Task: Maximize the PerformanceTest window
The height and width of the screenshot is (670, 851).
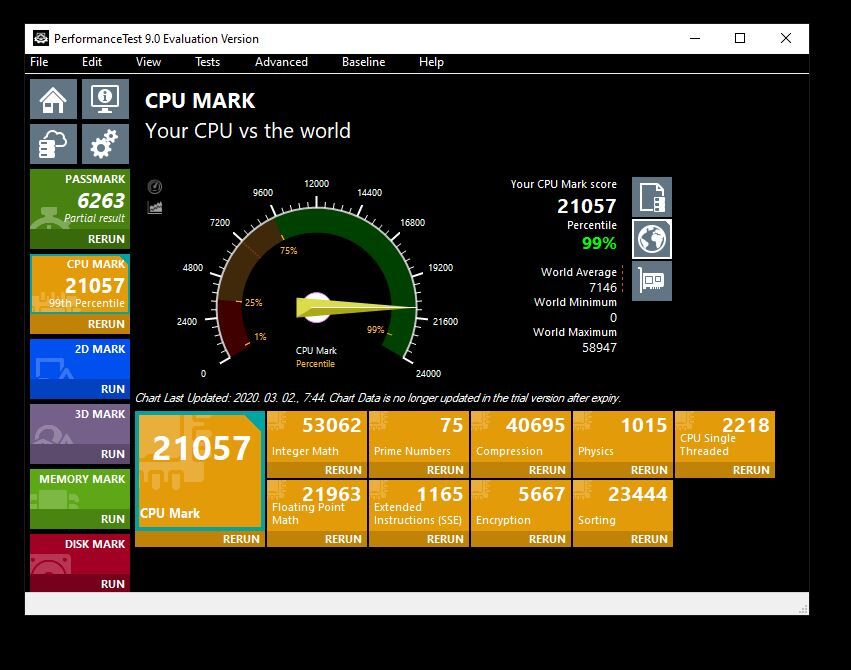Action: (x=740, y=38)
